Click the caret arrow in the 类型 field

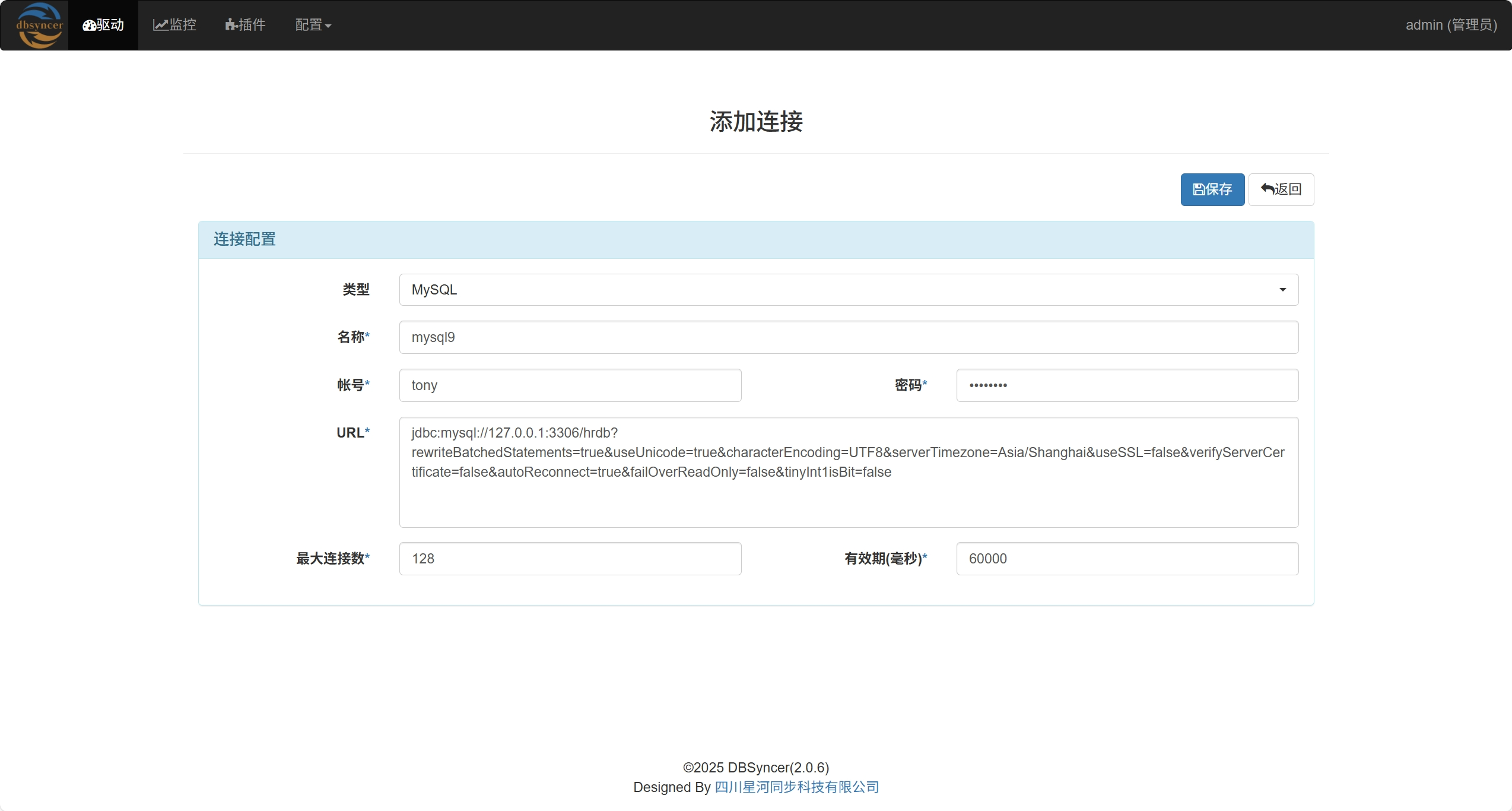pyautogui.click(x=1282, y=290)
